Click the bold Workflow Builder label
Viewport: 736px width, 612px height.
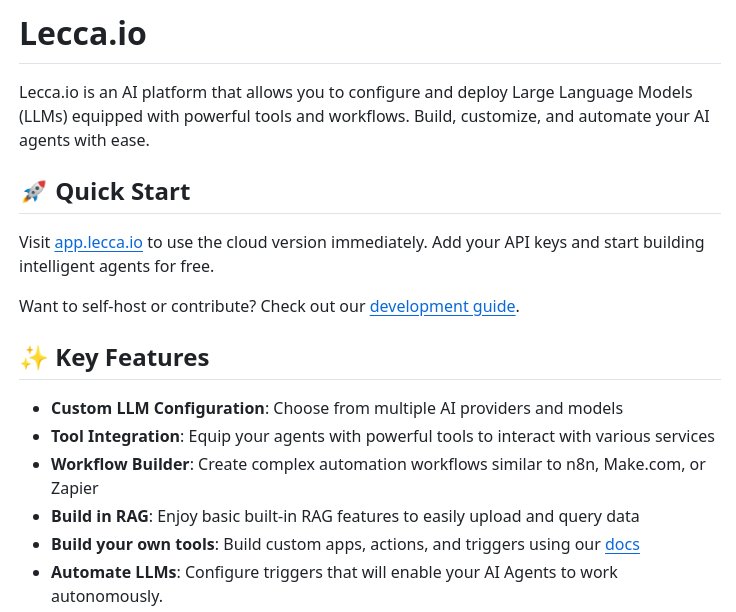click(x=120, y=465)
